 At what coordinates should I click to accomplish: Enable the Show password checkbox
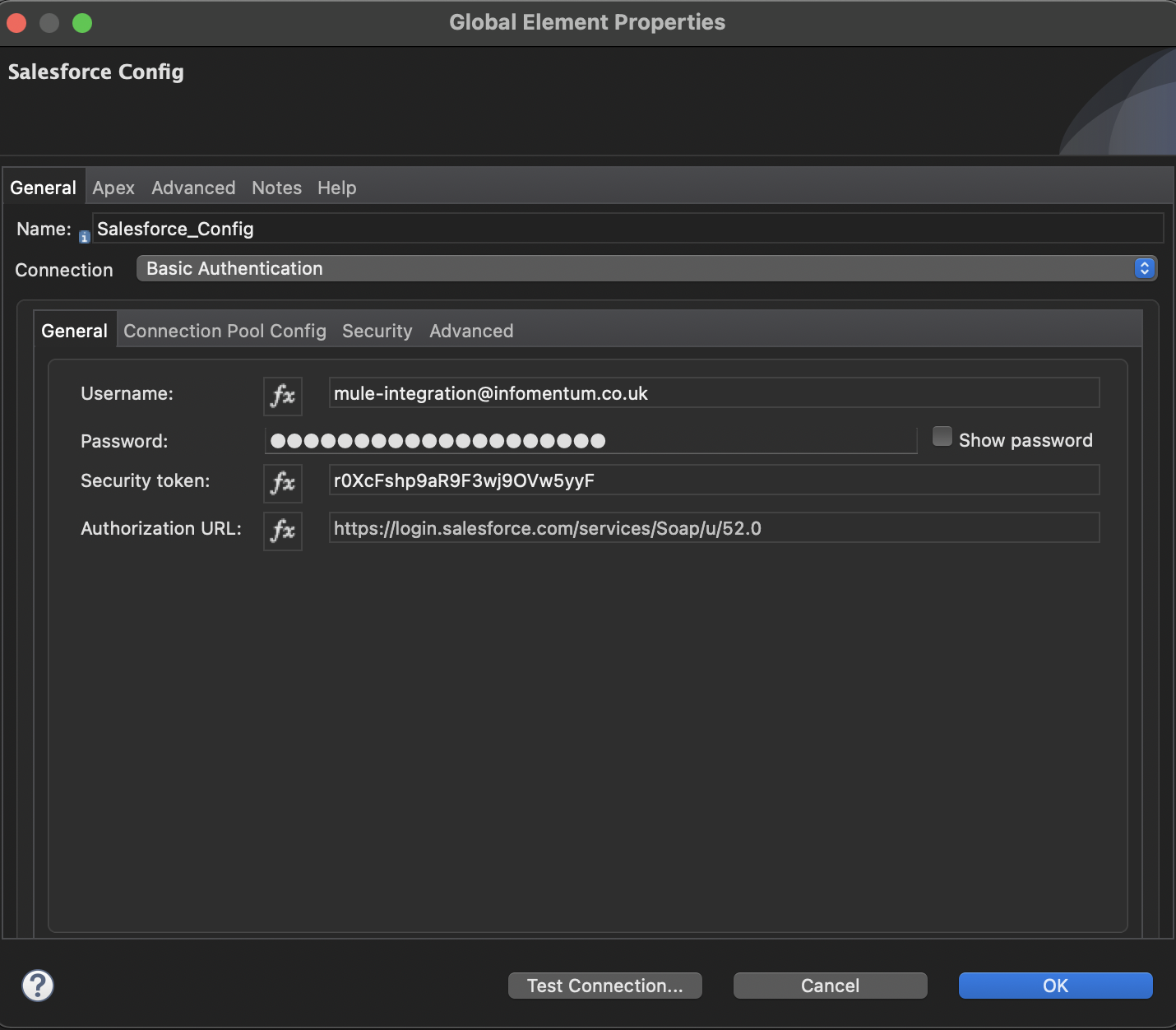(942, 436)
